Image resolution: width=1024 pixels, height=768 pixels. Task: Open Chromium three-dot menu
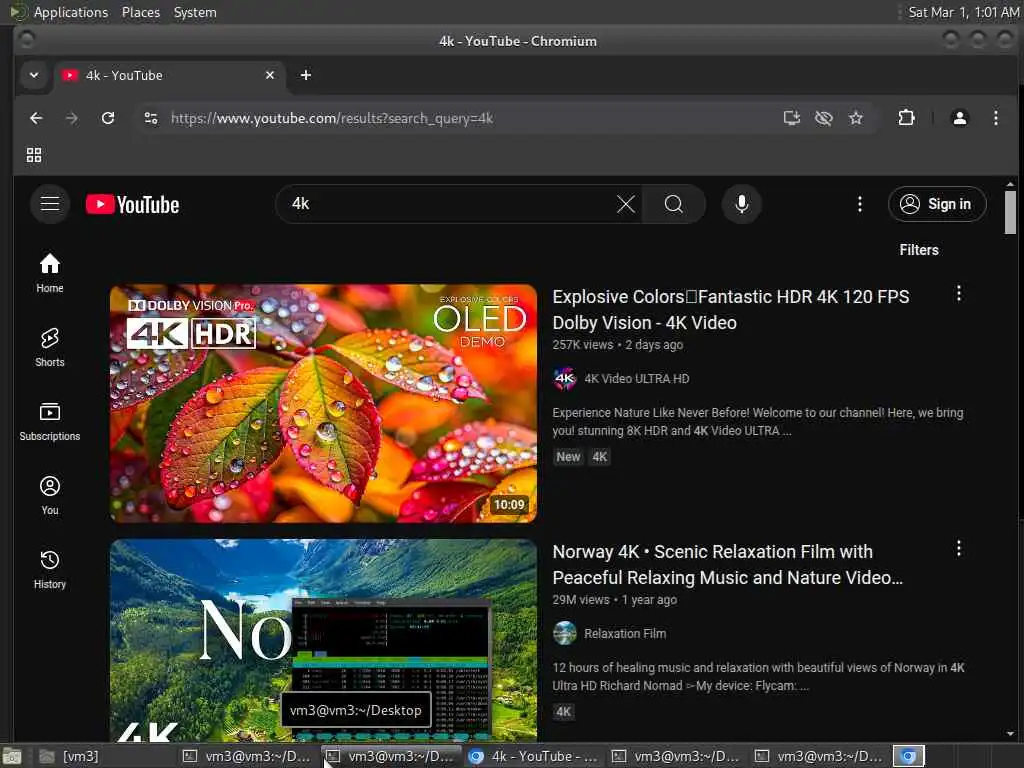[995, 118]
